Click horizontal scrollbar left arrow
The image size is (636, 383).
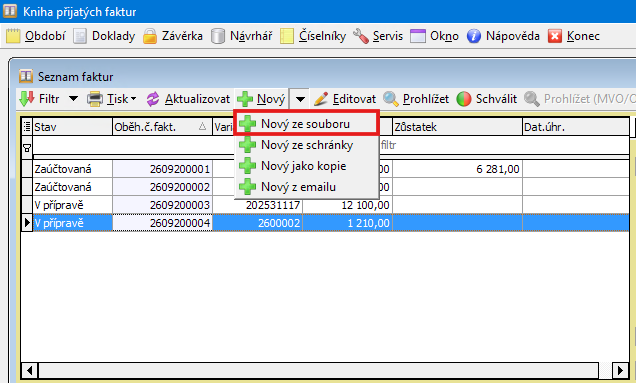[x=29, y=370]
